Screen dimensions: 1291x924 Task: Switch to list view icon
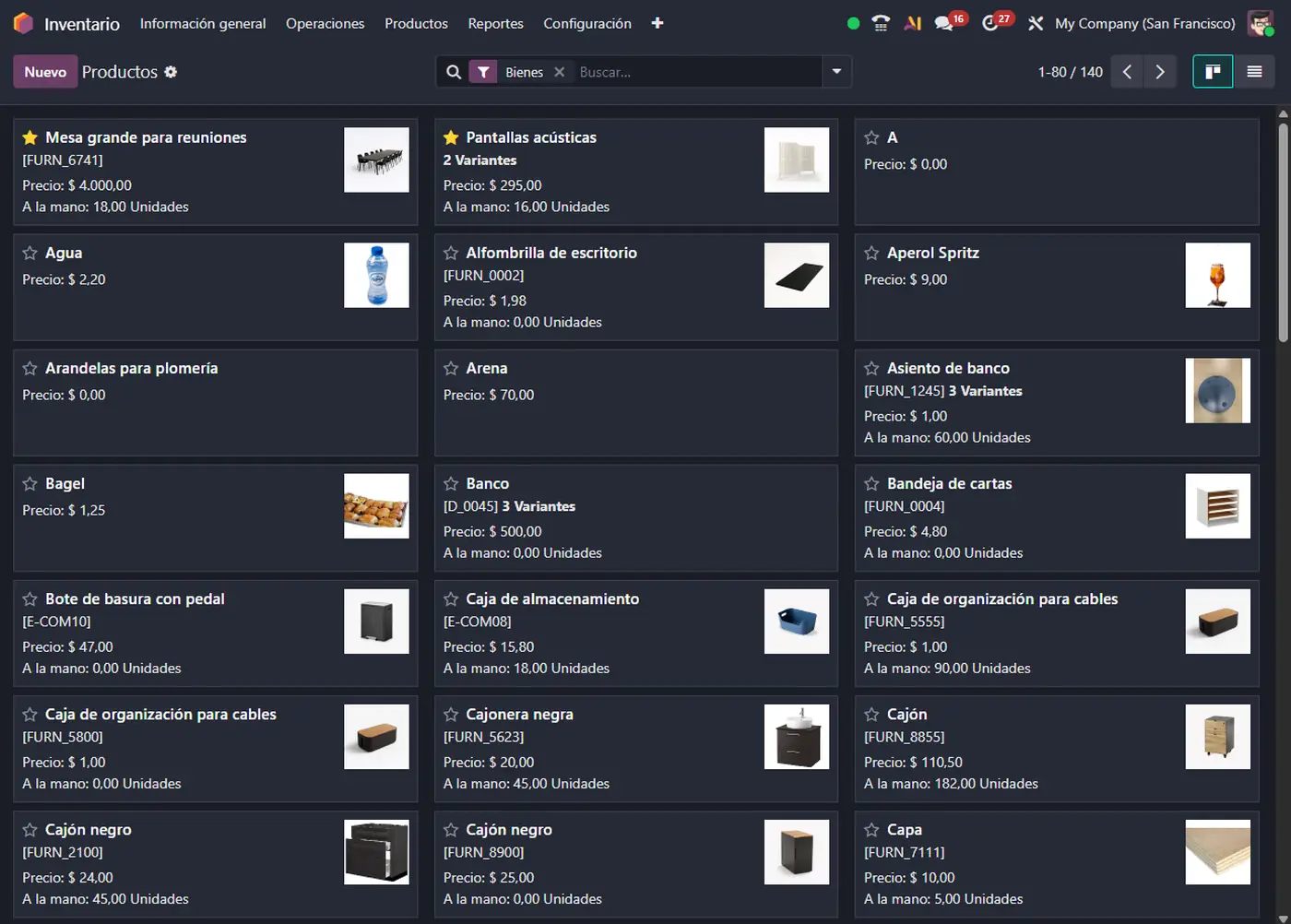[1254, 72]
